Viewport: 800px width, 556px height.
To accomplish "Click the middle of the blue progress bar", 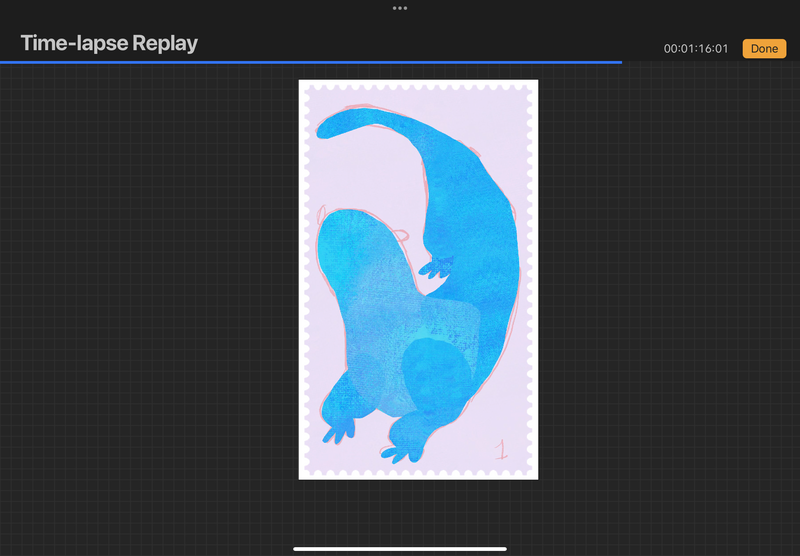I will click(x=310, y=62).
